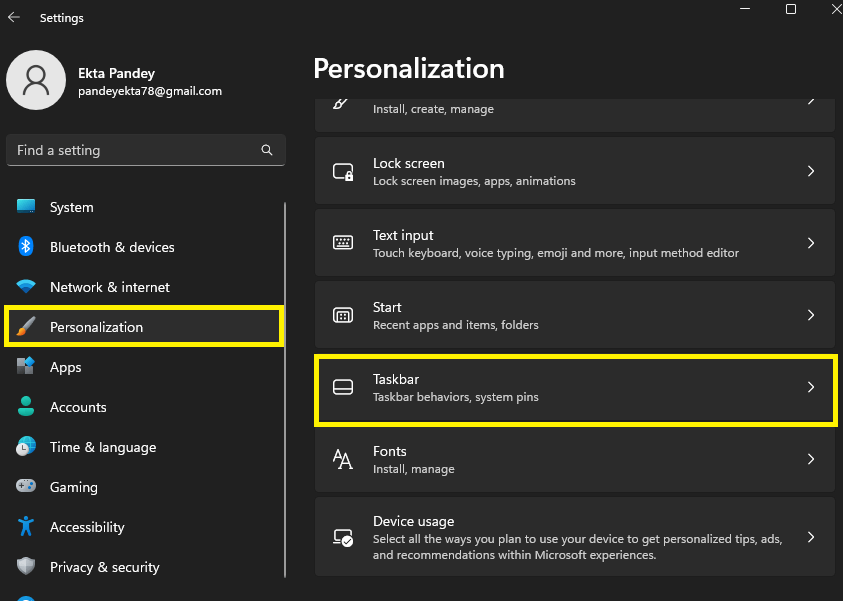Click the Device usage icon
Image resolution: width=843 pixels, height=601 pixels.
[343, 537]
